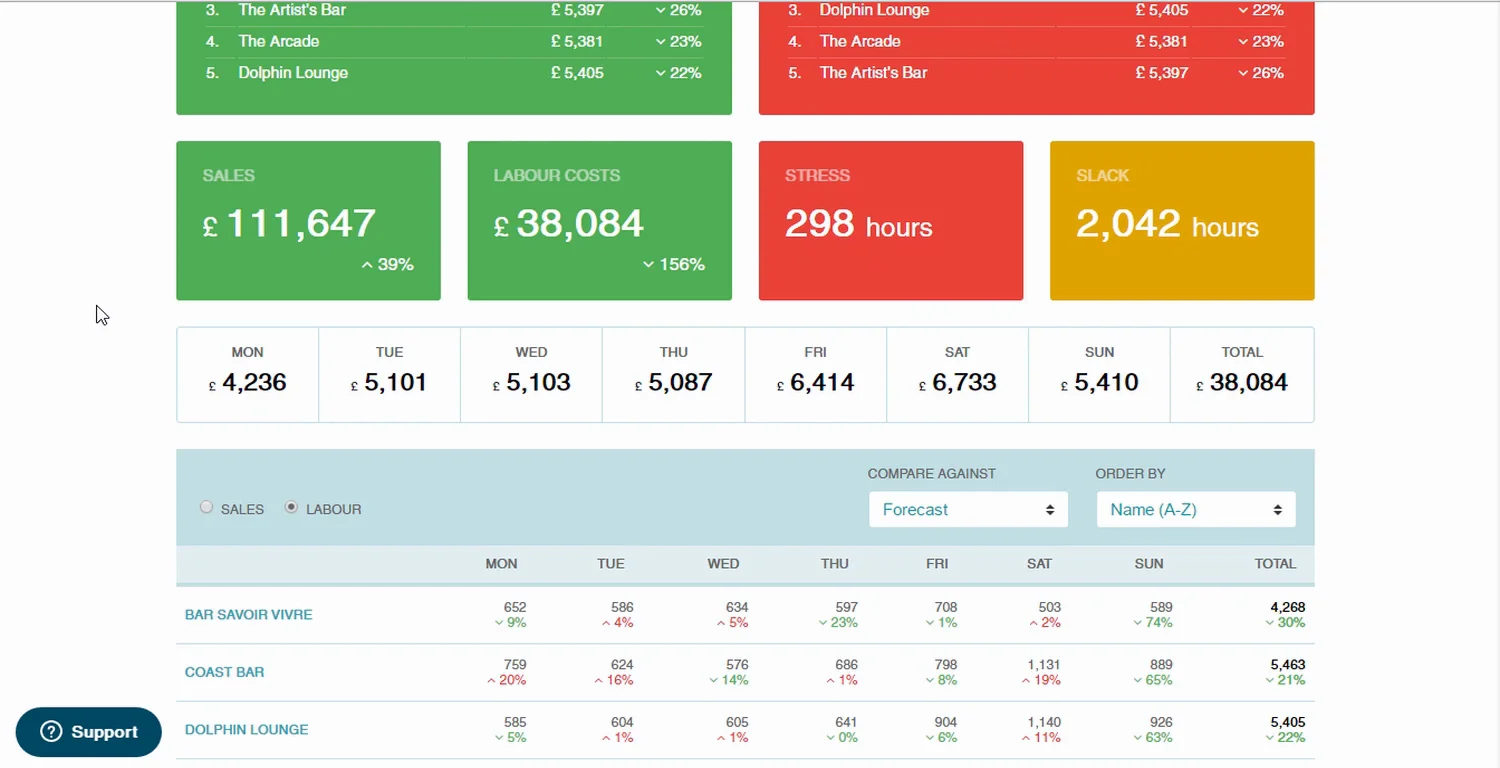1500x768 pixels.
Task: Click Bar Savoir Vivre's total value 4,268
Action: [x=1288, y=607]
